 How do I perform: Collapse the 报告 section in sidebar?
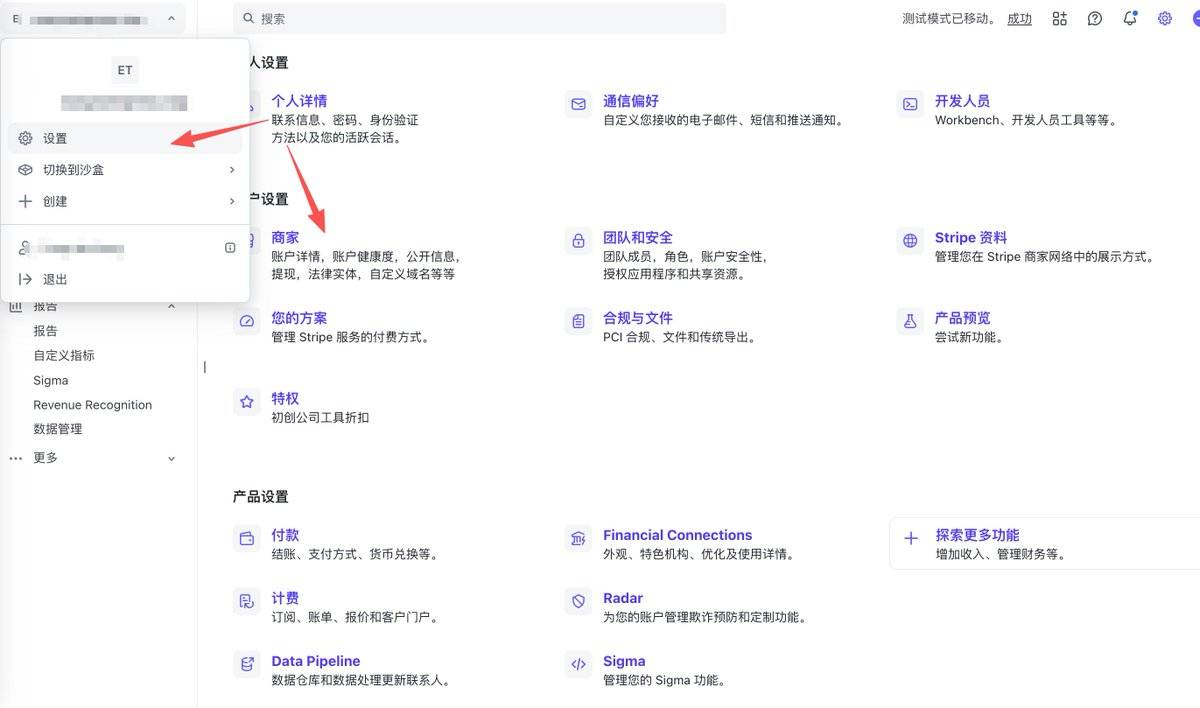(171, 306)
